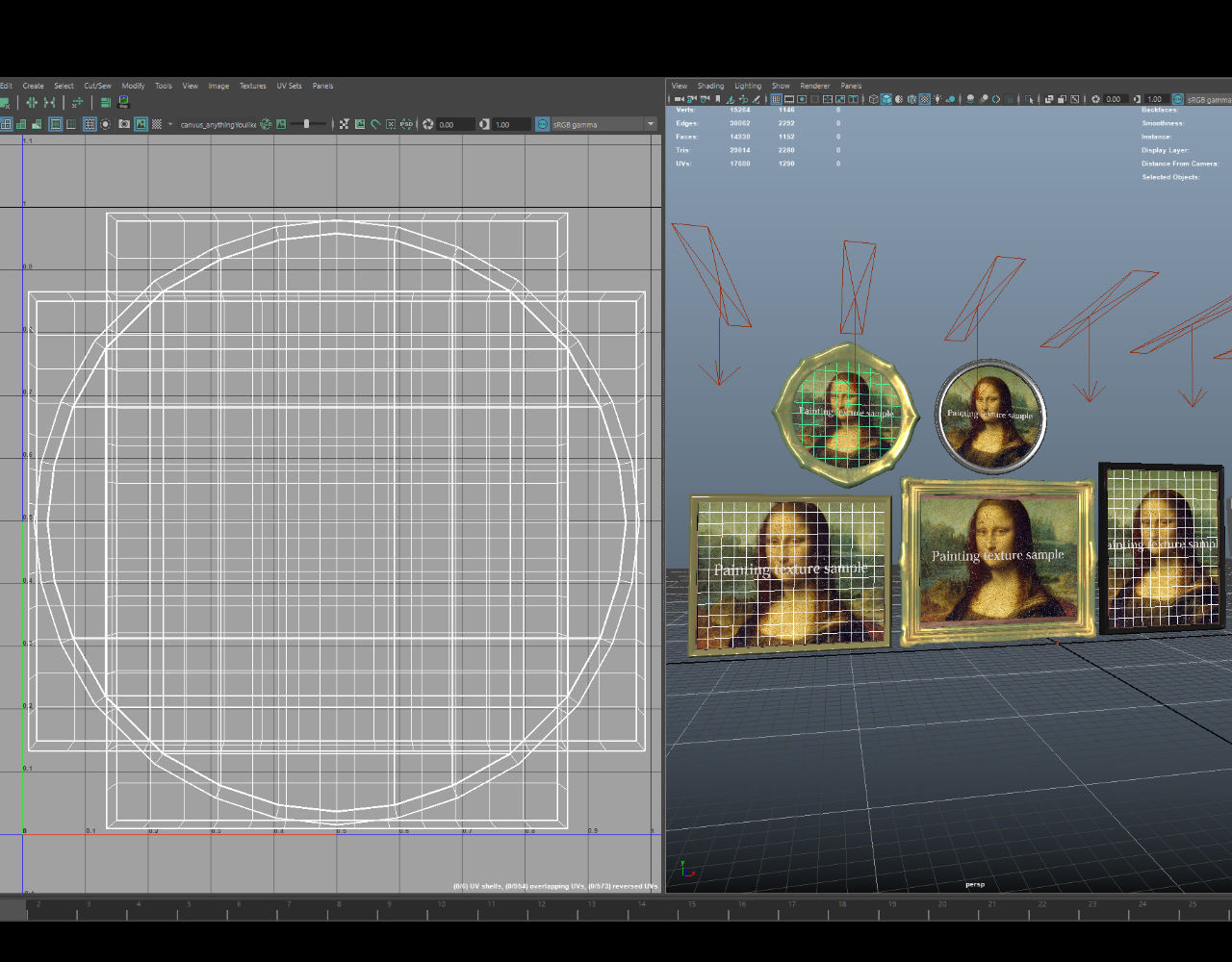
Task: Click the 'Verts:' heads-up display label
Action: (x=686, y=110)
